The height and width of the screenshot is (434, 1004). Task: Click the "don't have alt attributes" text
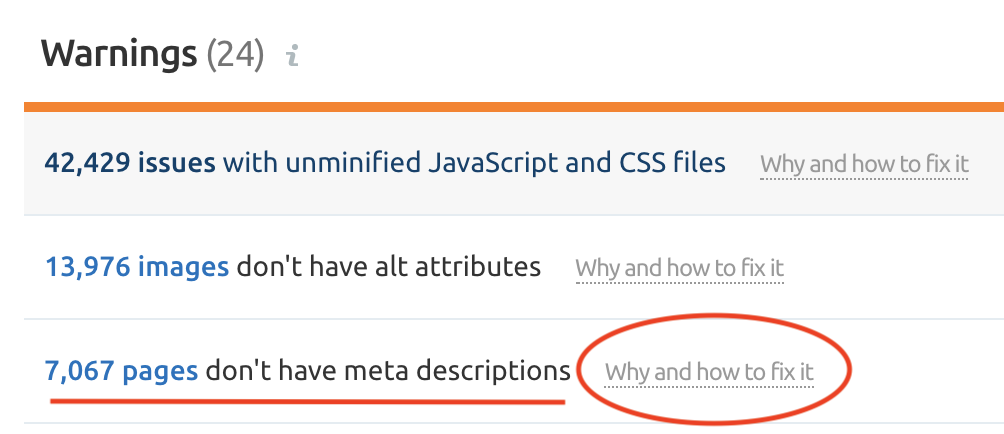pos(388,267)
